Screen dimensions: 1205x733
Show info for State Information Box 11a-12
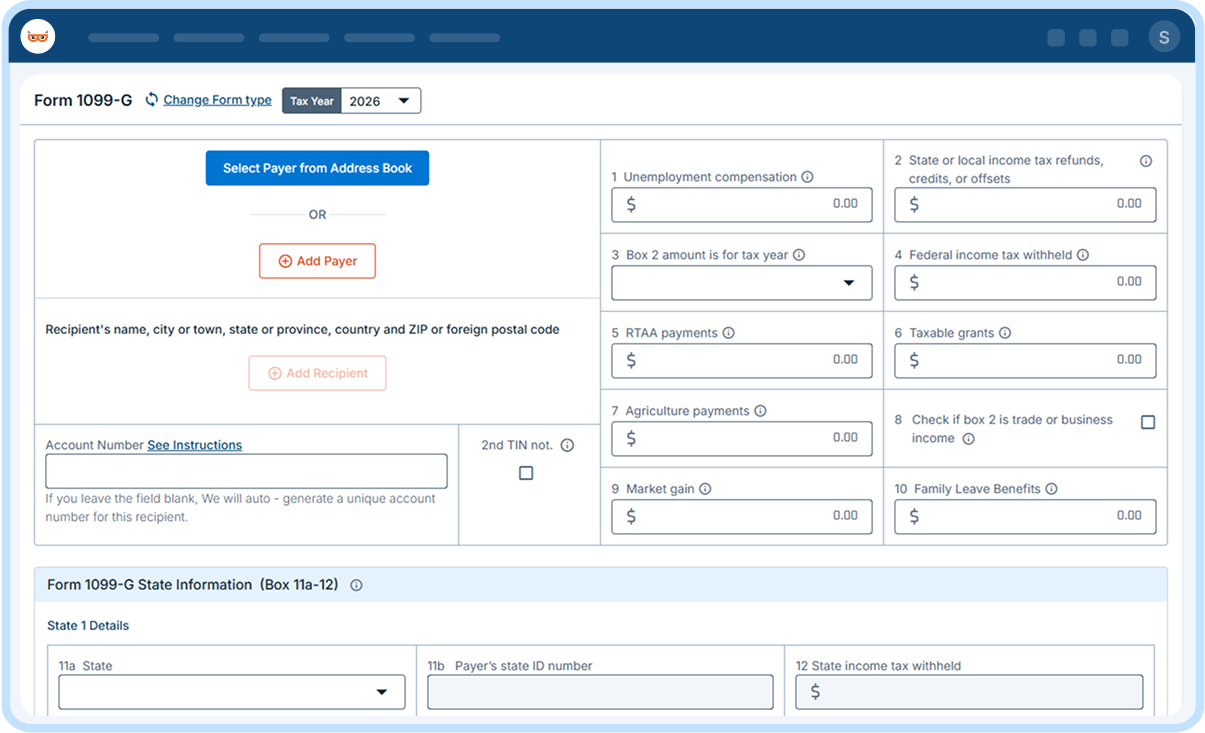(356, 585)
